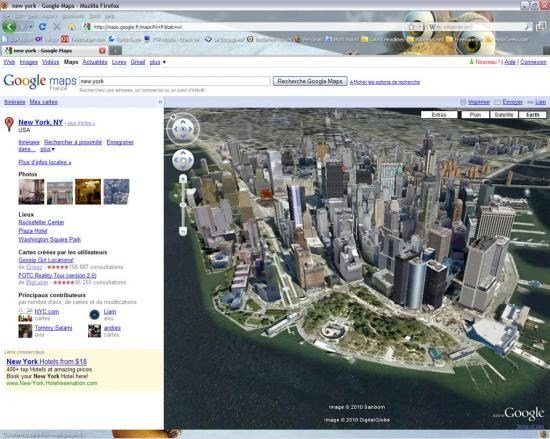
Task: Open the Rockefeller Center place link
Action: 41,222
